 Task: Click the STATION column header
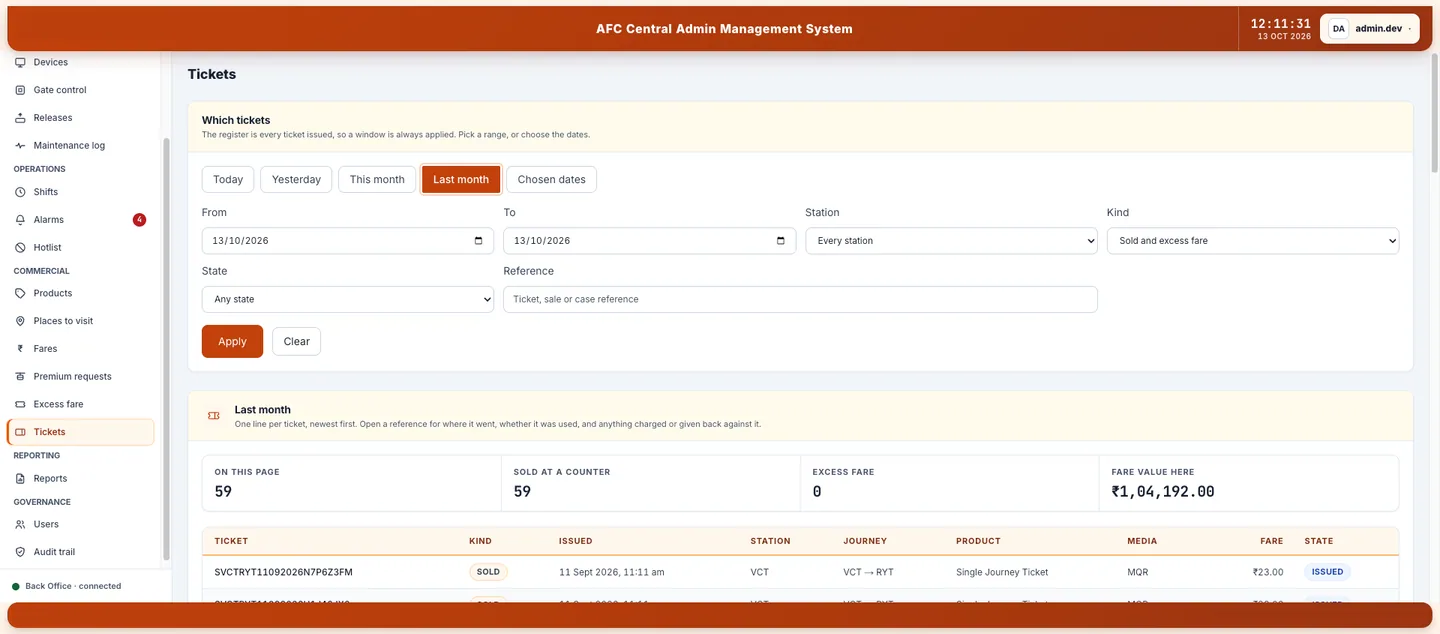click(x=770, y=541)
